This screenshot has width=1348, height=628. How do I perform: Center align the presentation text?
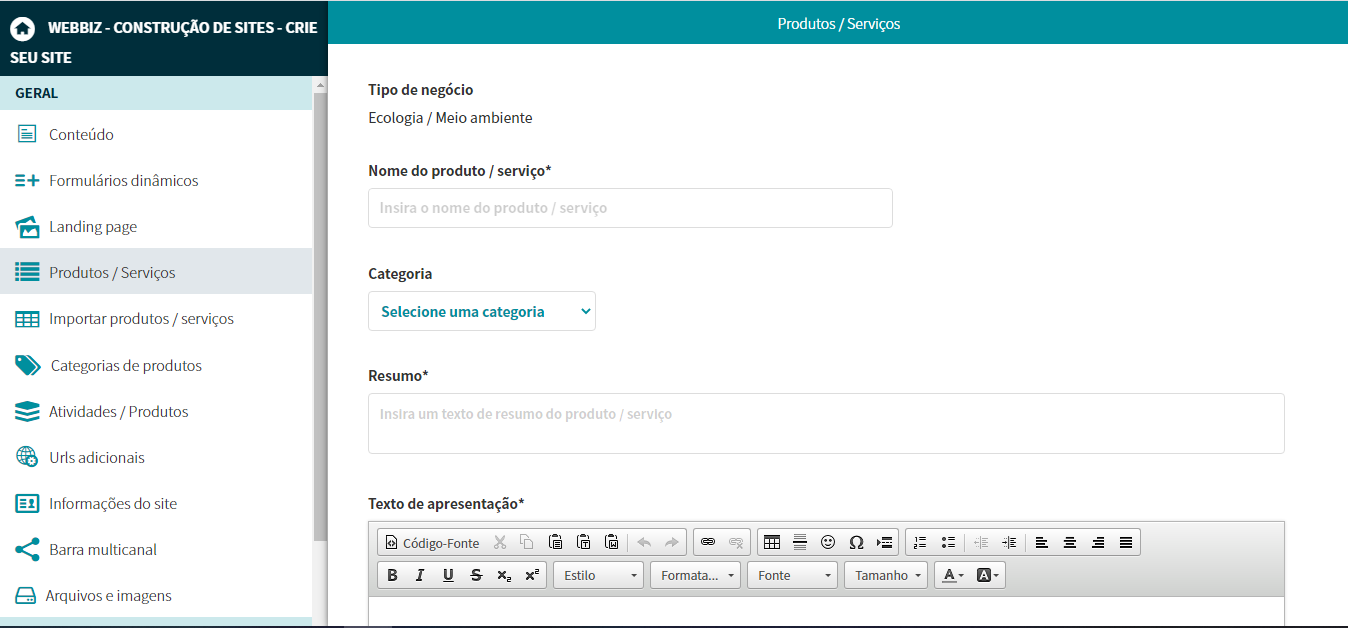(1070, 542)
